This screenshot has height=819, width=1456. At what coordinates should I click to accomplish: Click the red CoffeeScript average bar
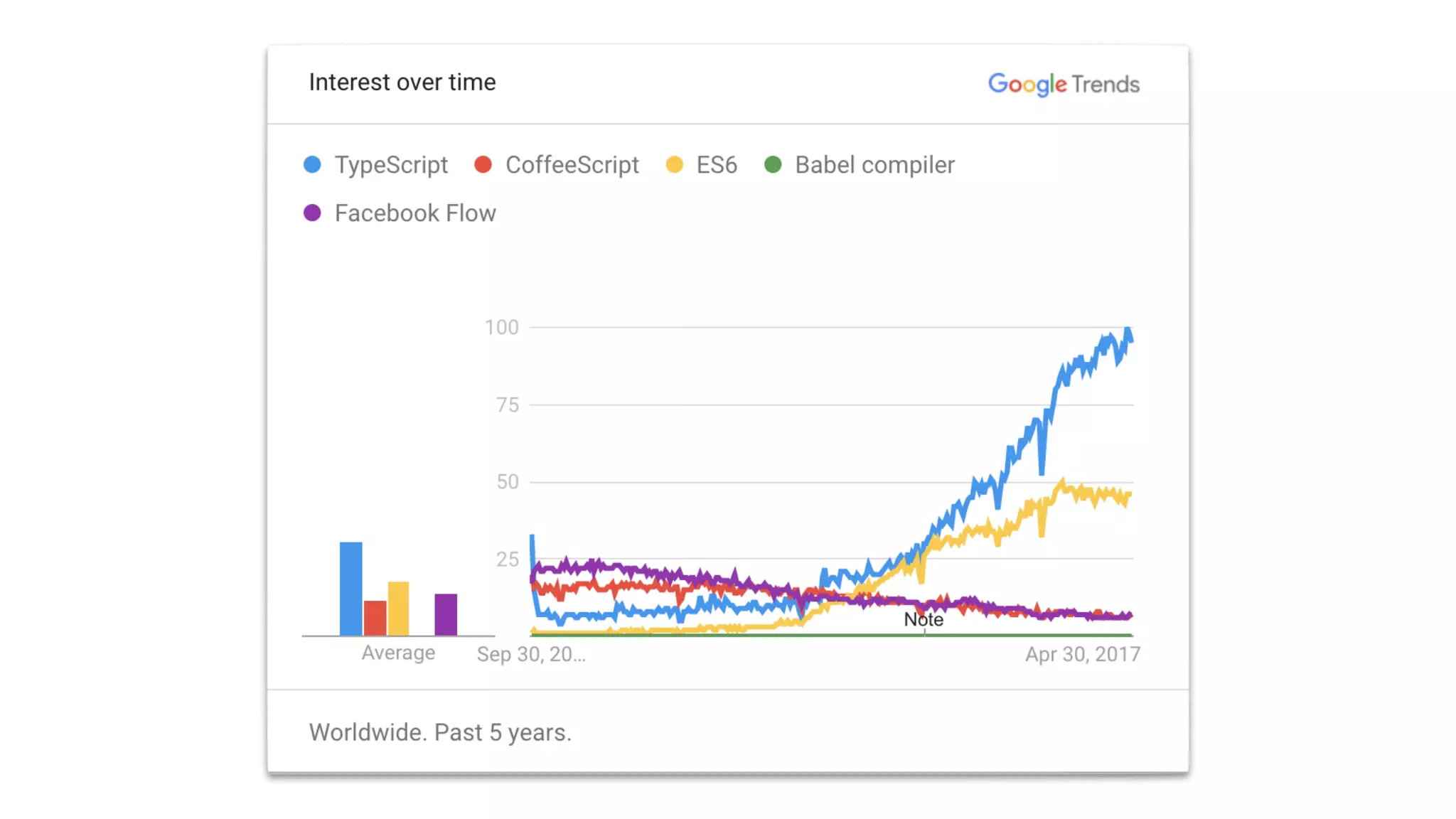[x=375, y=618]
